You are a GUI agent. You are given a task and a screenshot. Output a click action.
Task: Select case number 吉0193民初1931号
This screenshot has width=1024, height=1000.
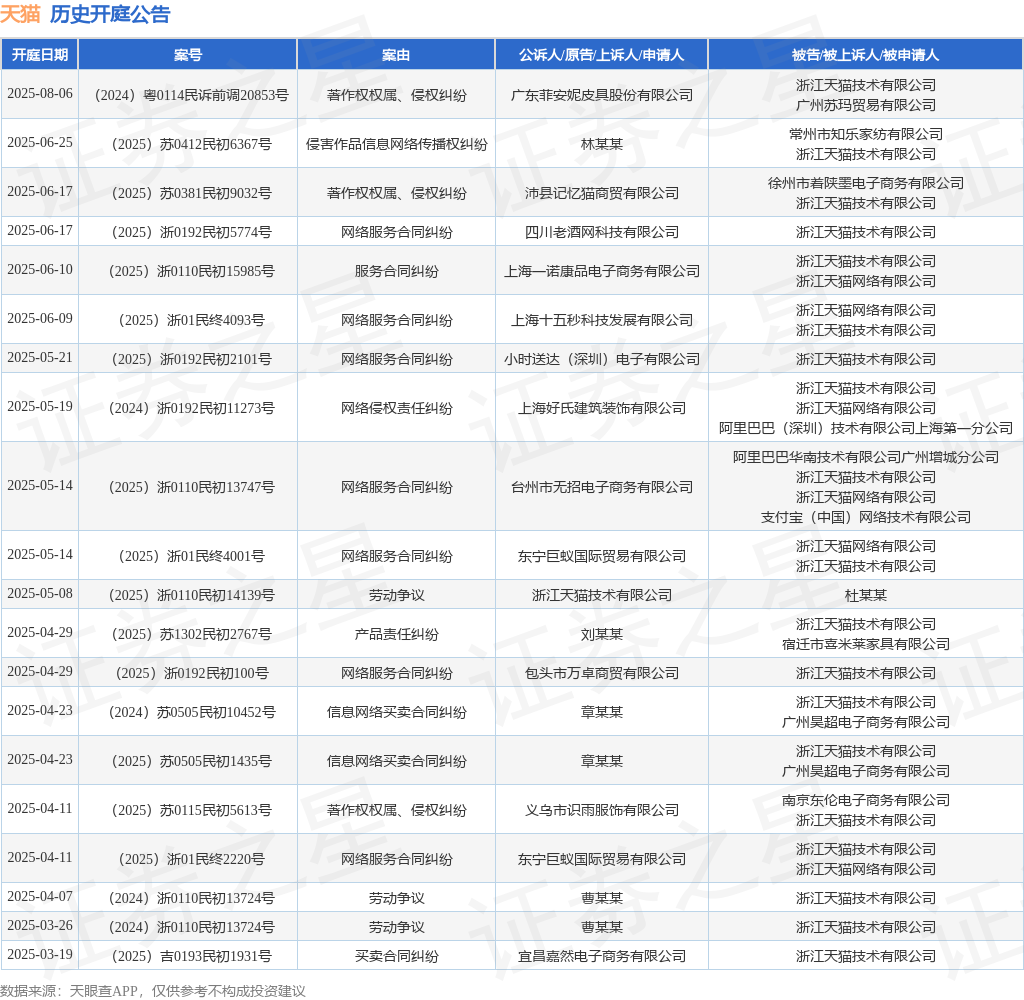pyautogui.click(x=216, y=956)
